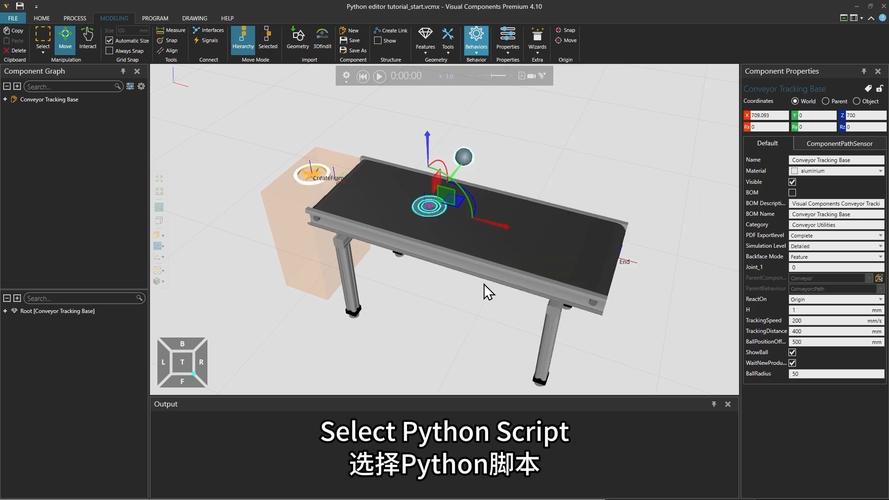
Task: Open Component Graph settings gear
Action: [141, 86]
